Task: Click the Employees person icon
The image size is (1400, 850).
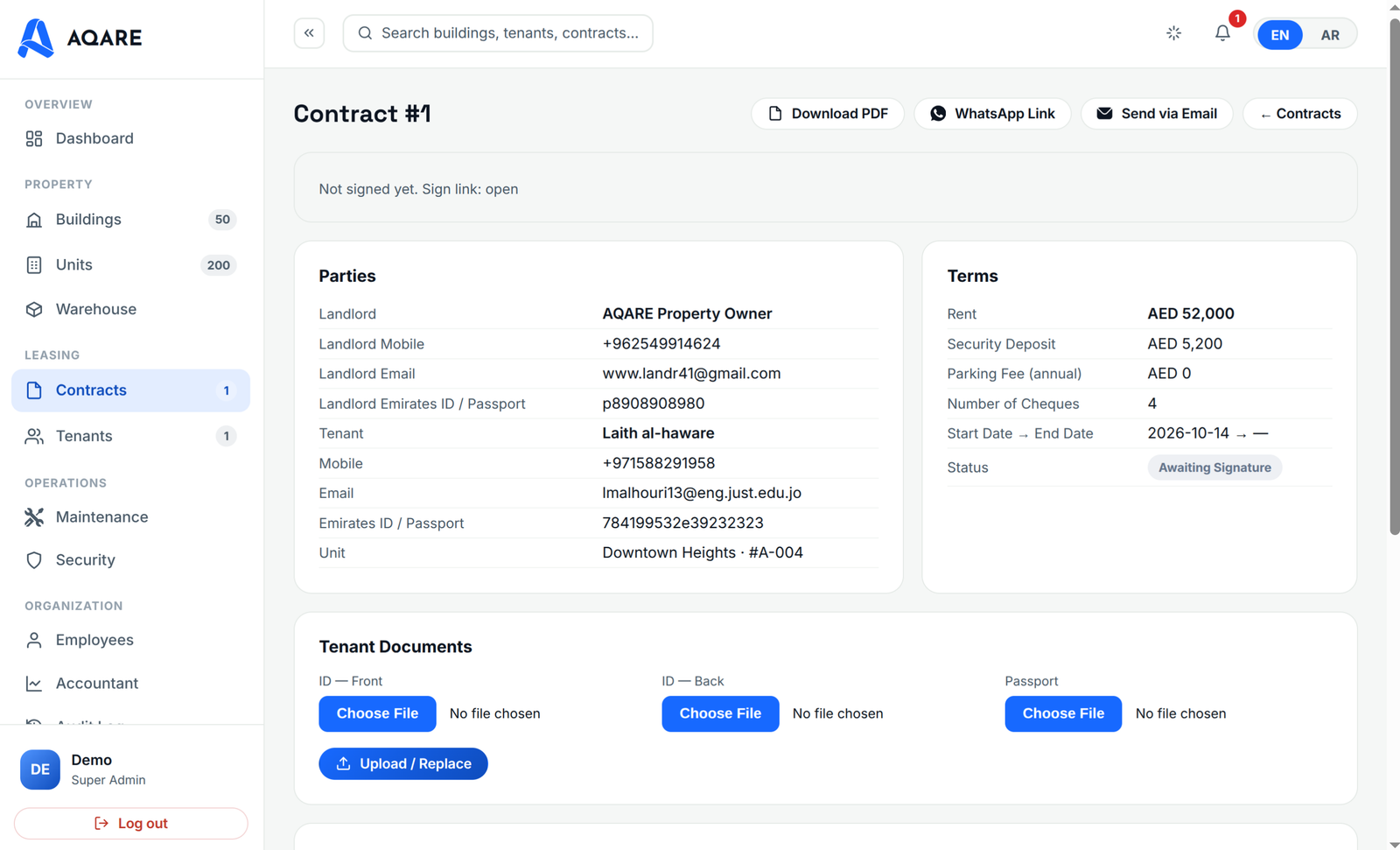Action: (34, 641)
